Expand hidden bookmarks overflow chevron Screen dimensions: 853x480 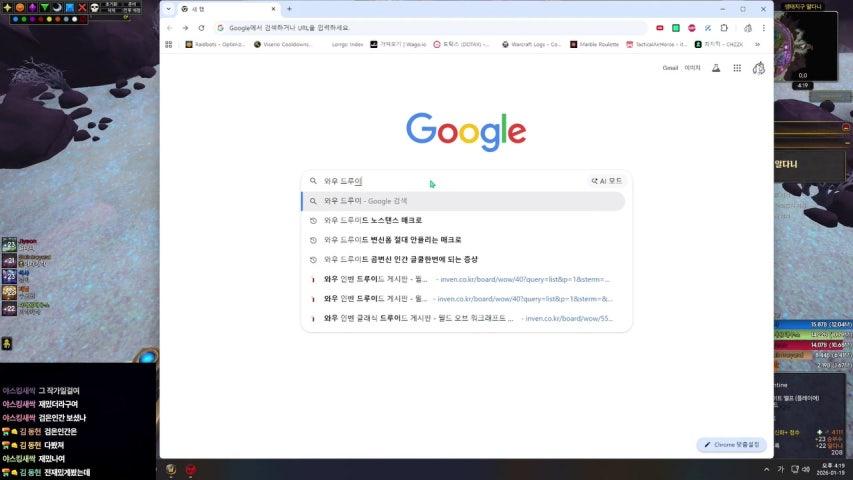click(x=757, y=45)
